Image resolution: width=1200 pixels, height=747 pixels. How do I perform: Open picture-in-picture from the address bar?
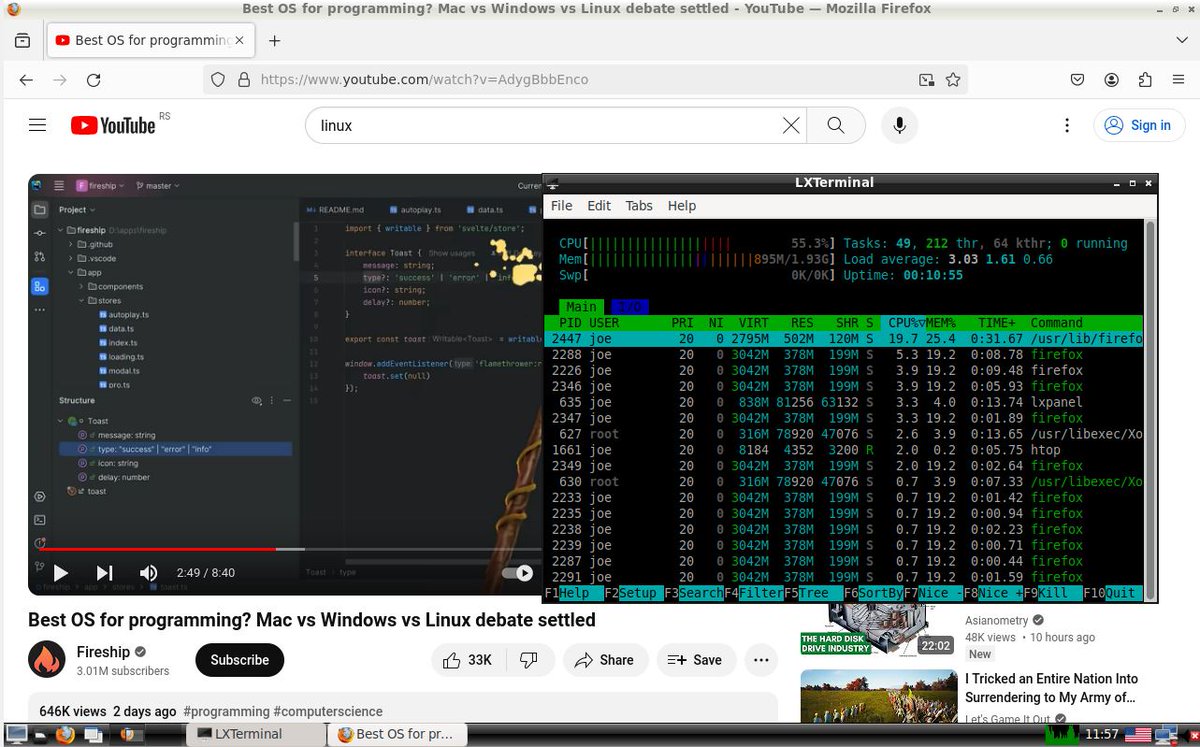point(927,80)
